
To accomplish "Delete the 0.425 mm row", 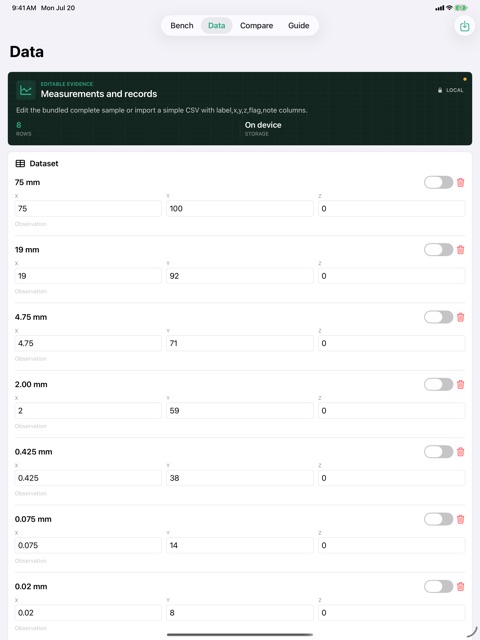I will 460,452.
